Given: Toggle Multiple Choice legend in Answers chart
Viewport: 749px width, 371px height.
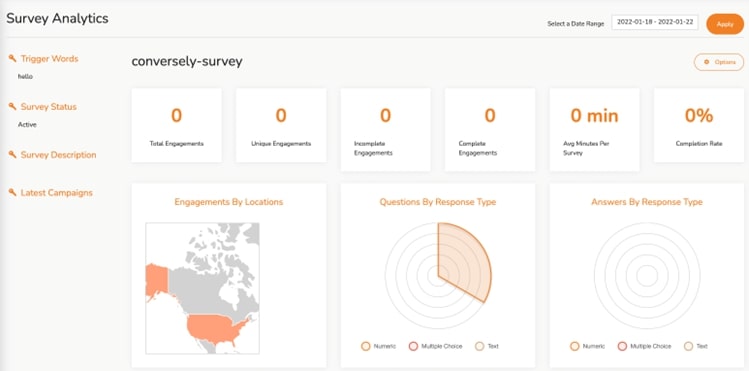Looking at the screenshot, I should click(644, 346).
